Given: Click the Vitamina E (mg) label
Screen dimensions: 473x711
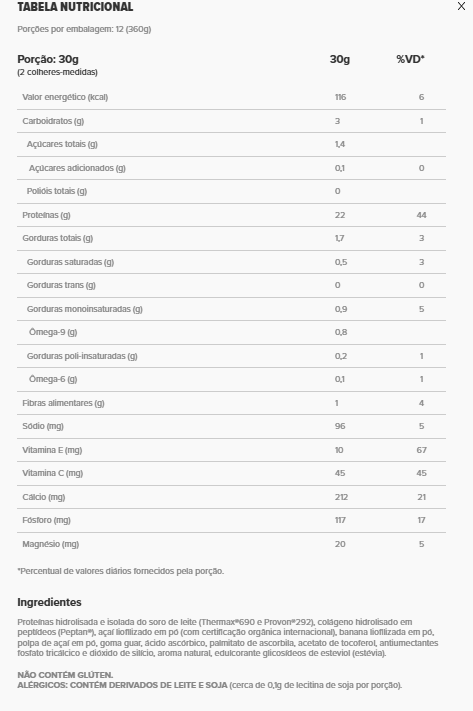Looking at the screenshot, I should [52, 450].
